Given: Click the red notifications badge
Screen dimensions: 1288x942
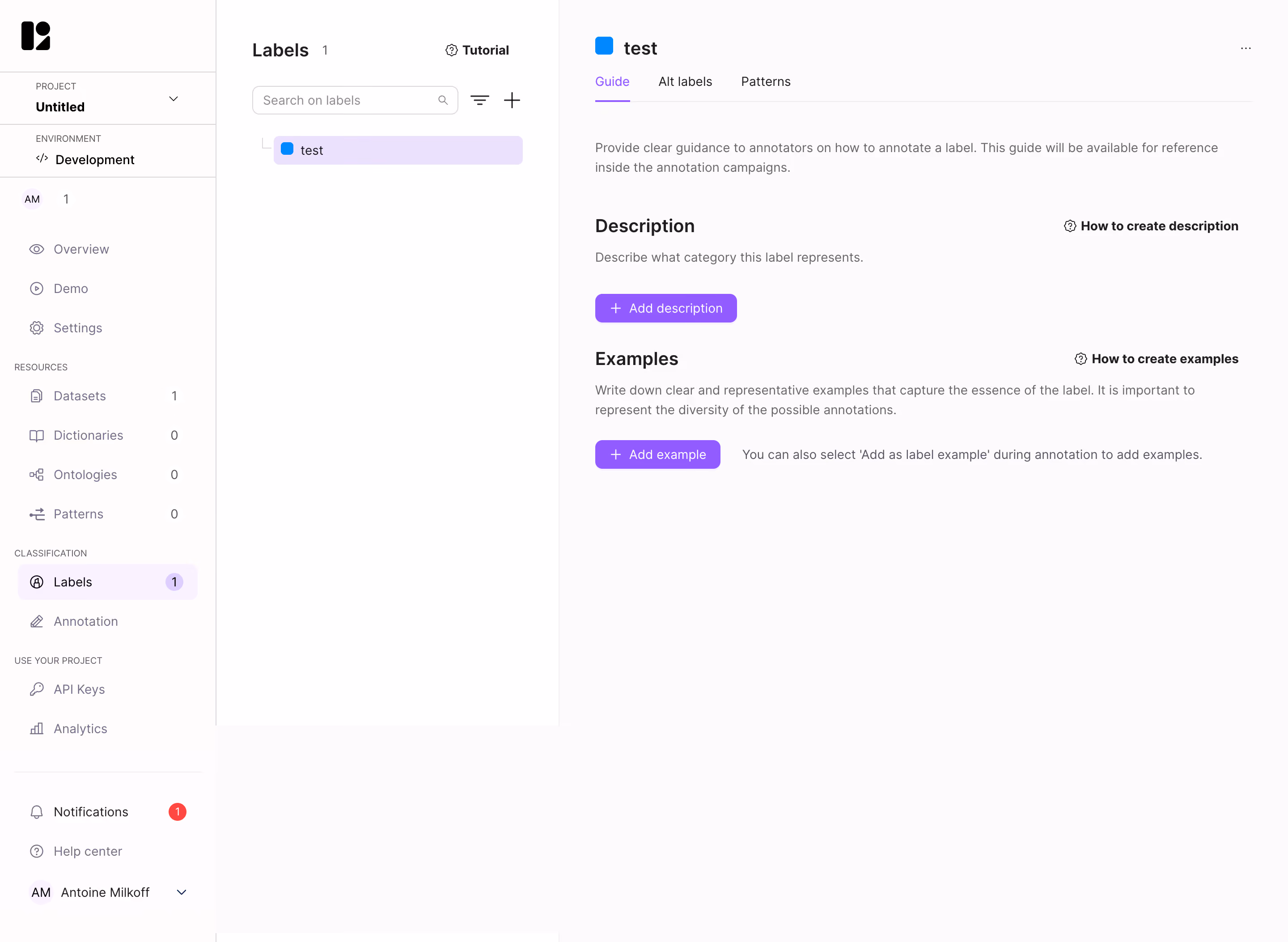Looking at the screenshot, I should [177, 811].
